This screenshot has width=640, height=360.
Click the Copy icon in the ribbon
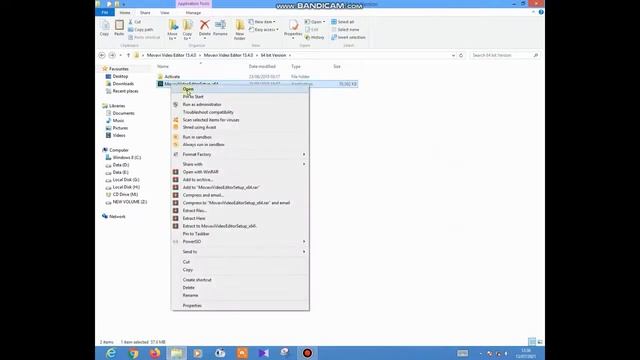pos(104,28)
